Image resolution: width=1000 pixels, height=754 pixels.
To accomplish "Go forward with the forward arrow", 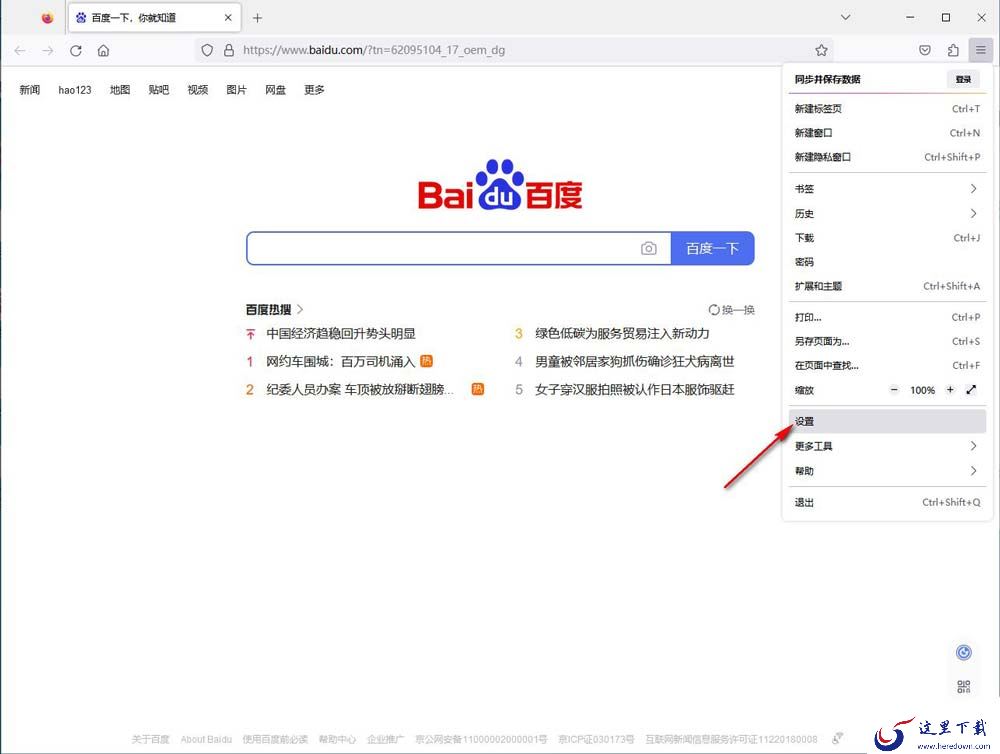I will tap(48, 50).
